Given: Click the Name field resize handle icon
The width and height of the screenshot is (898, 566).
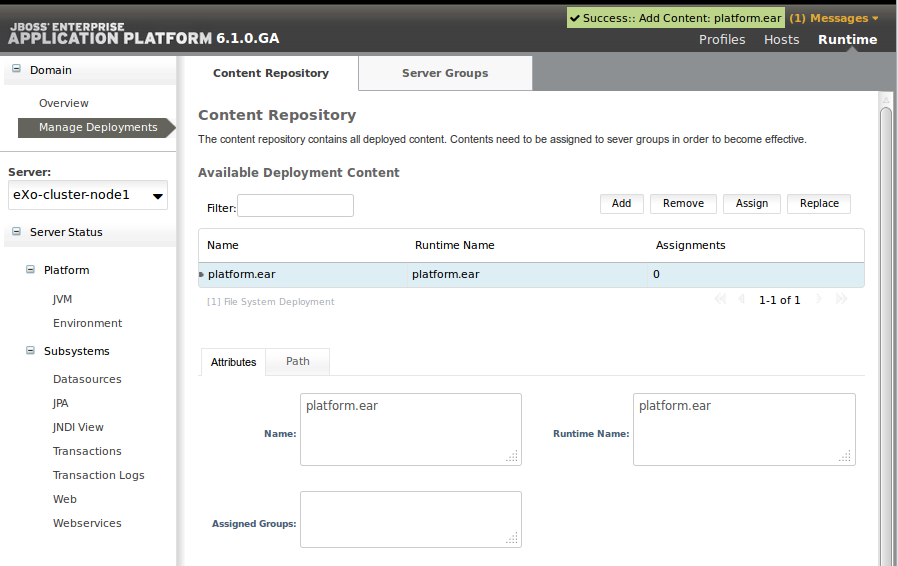Looking at the screenshot, I should click(x=512, y=456).
